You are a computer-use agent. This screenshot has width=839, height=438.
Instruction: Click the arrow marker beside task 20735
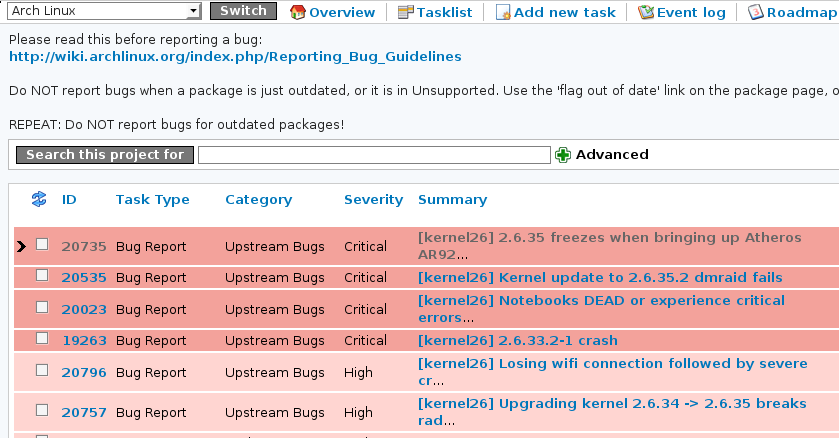(x=21, y=246)
